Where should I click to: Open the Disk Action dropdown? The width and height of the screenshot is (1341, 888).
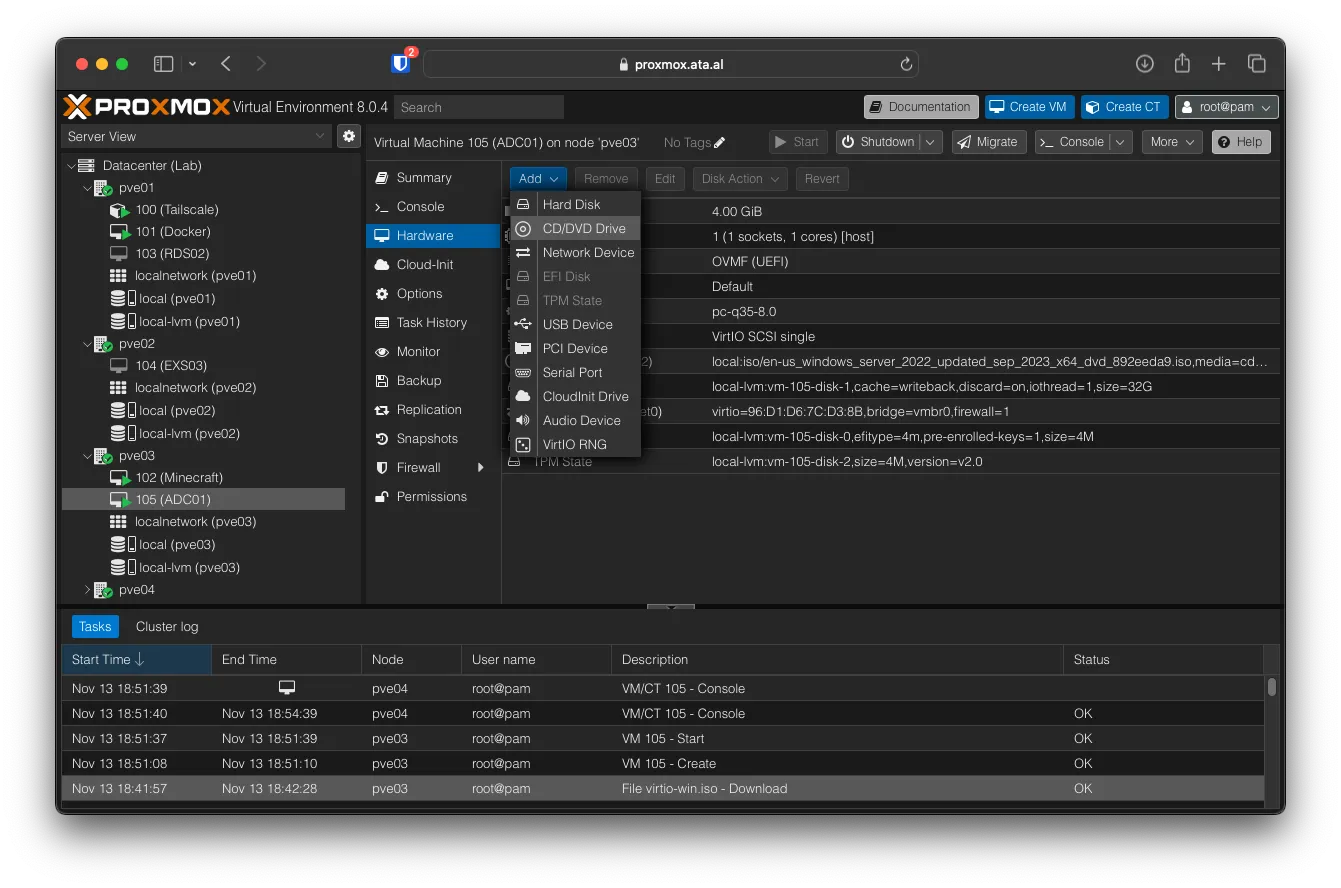pyautogui.click(x=740, y=179)
